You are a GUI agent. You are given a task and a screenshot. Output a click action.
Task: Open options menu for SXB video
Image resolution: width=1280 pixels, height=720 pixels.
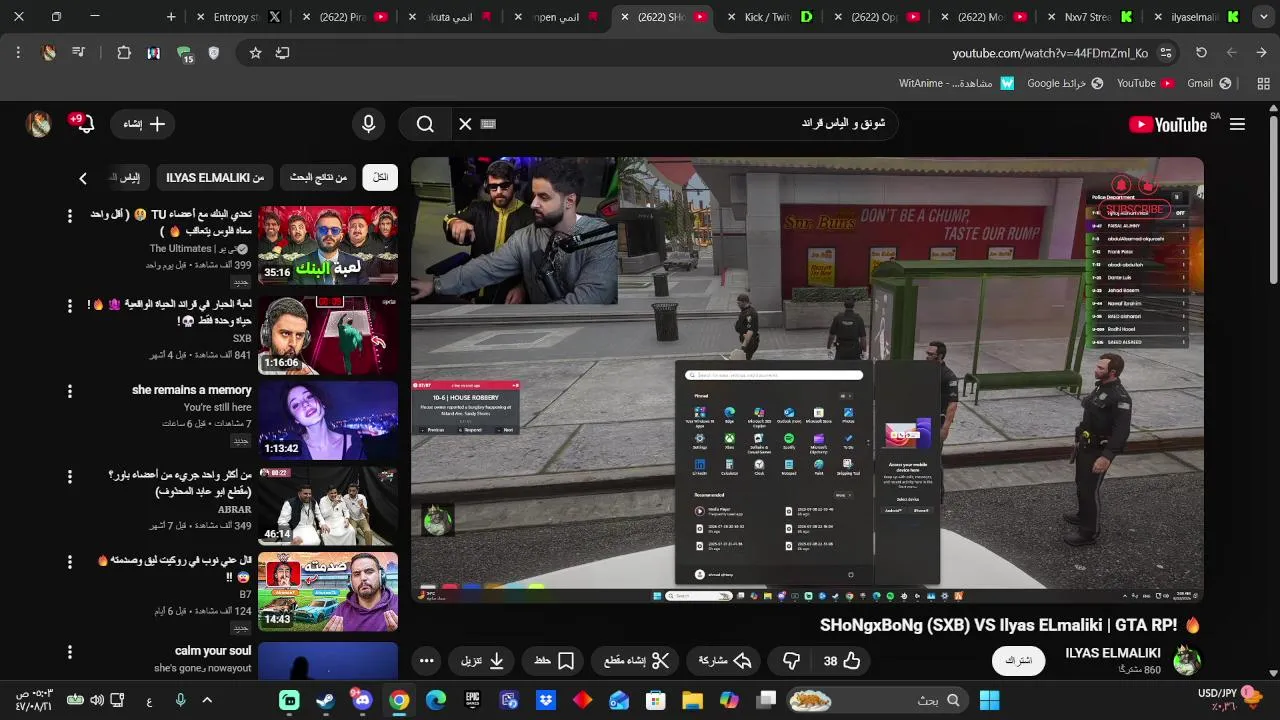pyautogui.click(x=70, y=305)
